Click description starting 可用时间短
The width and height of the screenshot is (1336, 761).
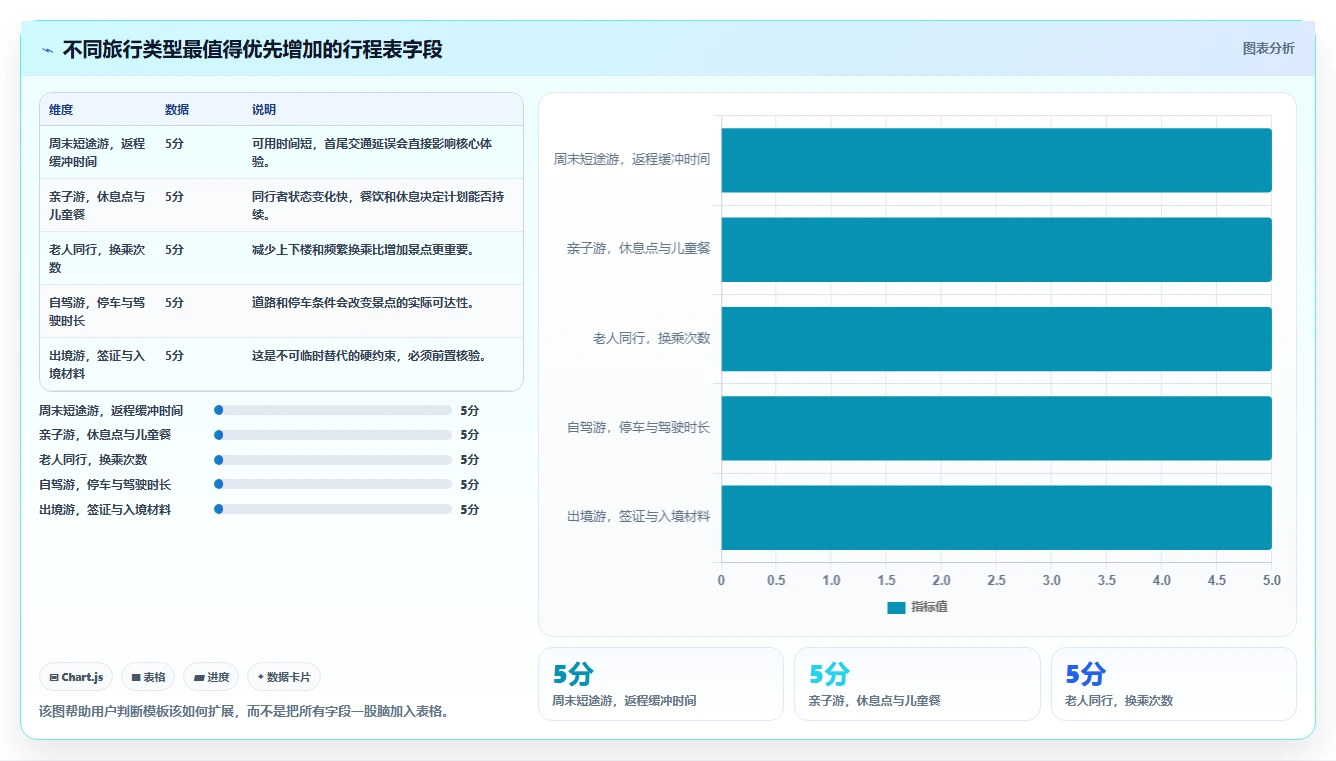[x=372, y=152]
